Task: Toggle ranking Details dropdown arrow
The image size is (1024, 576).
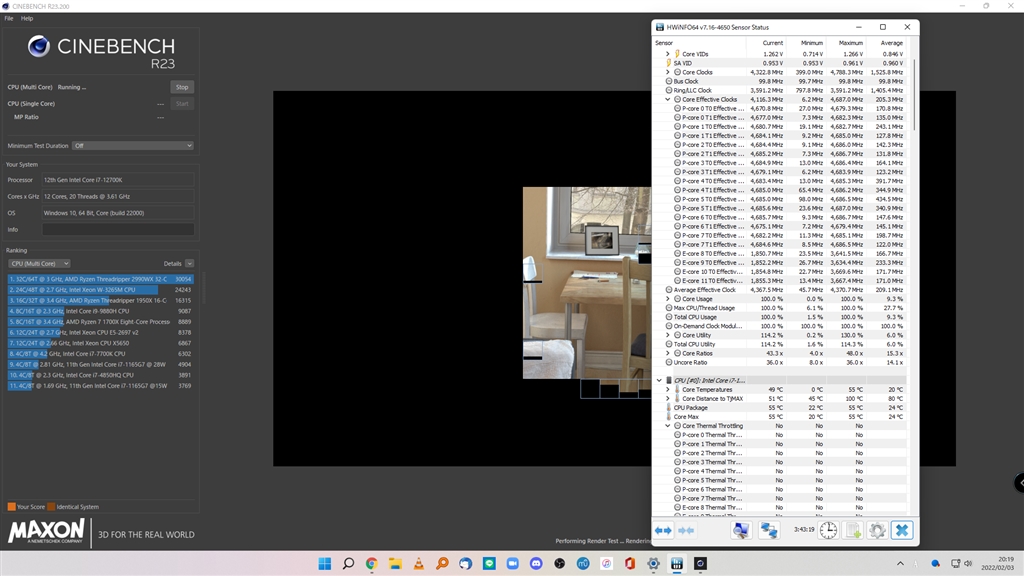Action: (189, 263)
